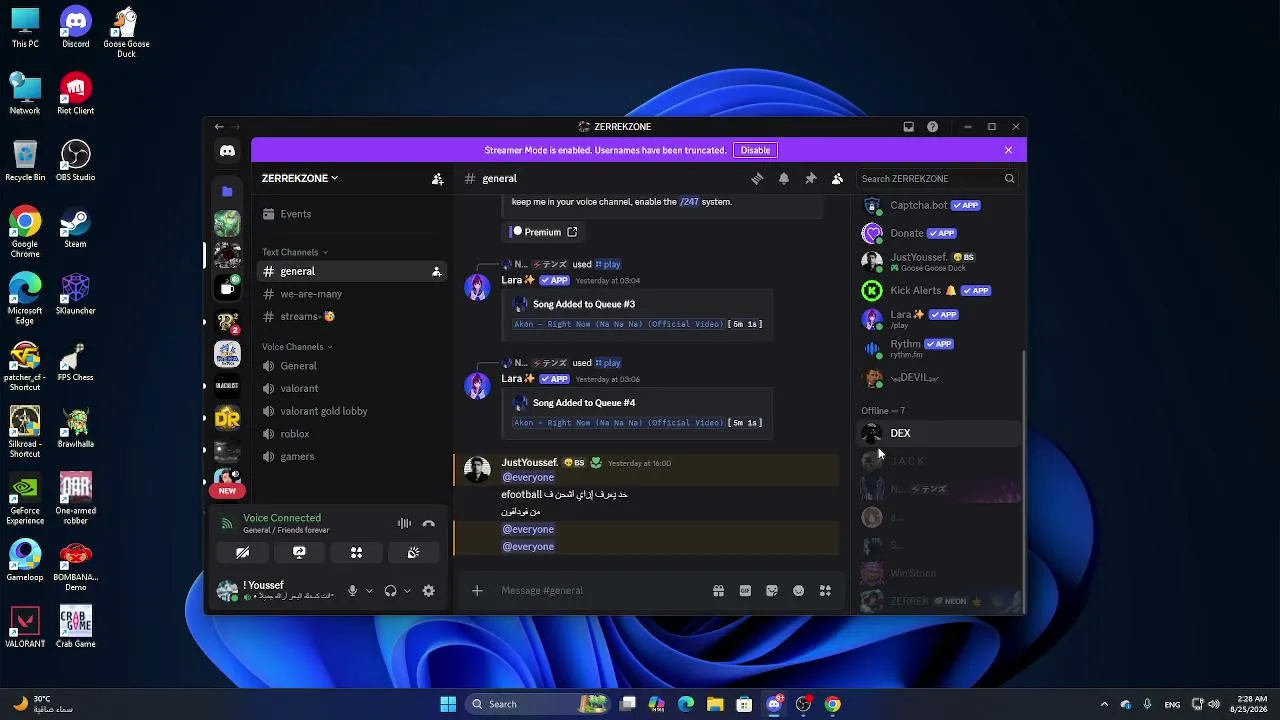Screen dimensions: 1280x720
Task: Join the gamers voice channel
Action: pos(352,457)
